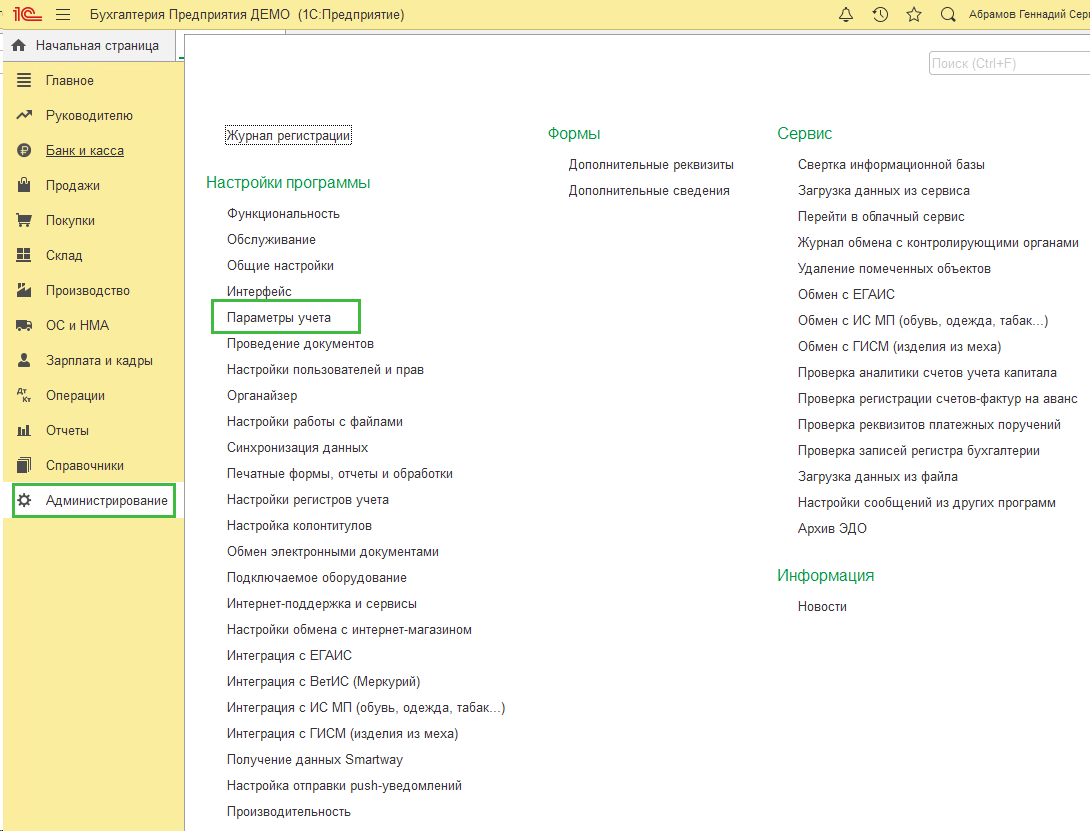Click the Покупки cart icon
This screenshot has width=1090, height=831.
(24, 220)
